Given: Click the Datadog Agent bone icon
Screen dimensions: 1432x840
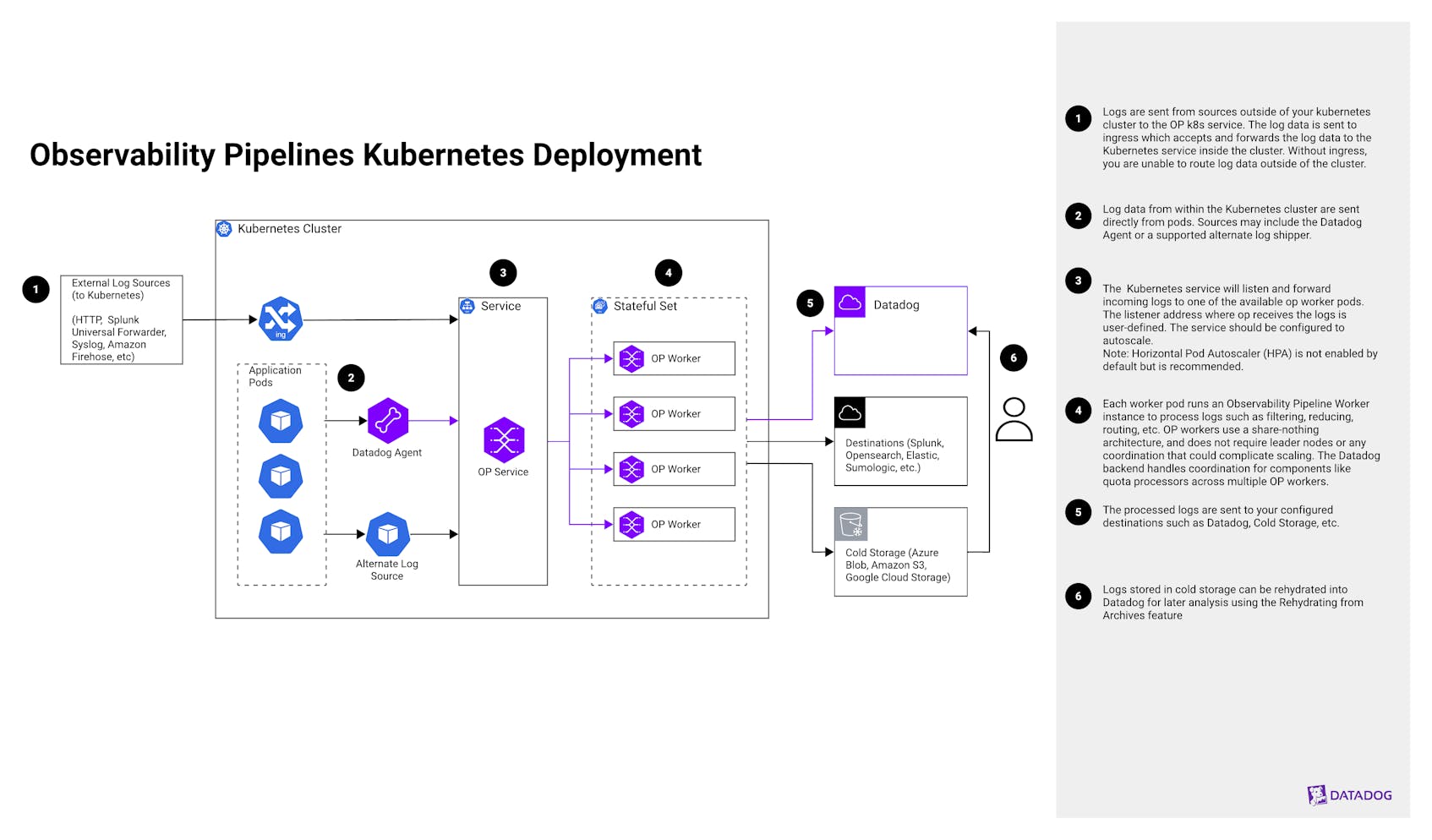Looking at the screenshot, I should coord(387,420).
